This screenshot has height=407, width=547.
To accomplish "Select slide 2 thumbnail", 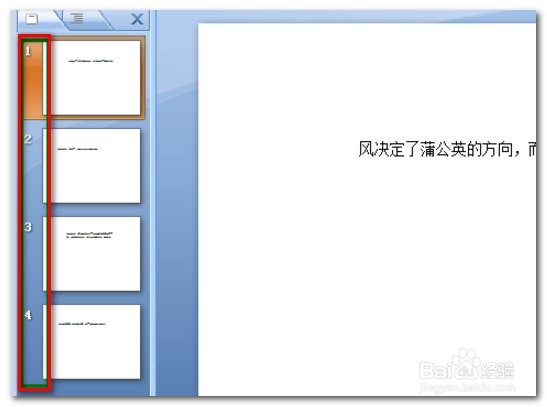I will 92,166.
